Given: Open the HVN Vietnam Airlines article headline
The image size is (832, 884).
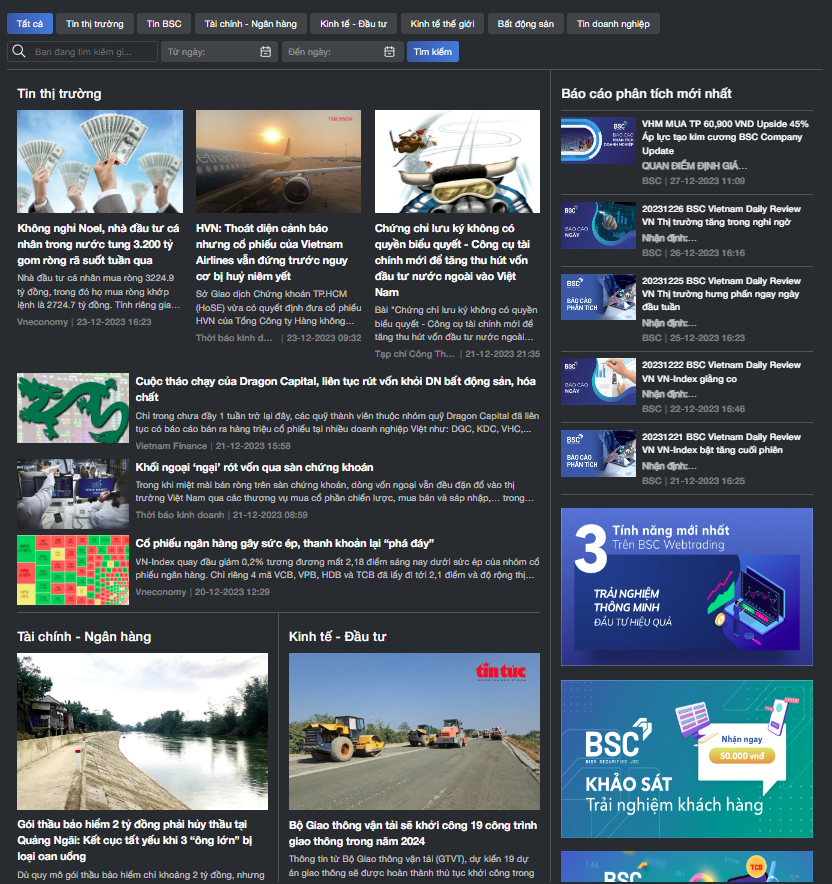Looking at the screenshot, I should (272, 252).
